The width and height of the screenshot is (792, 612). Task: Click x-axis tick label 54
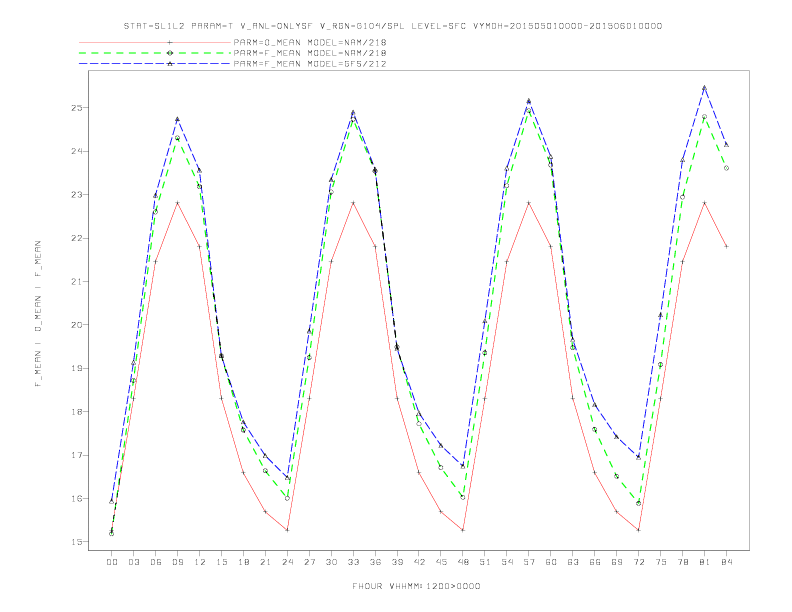click(507, 562)
